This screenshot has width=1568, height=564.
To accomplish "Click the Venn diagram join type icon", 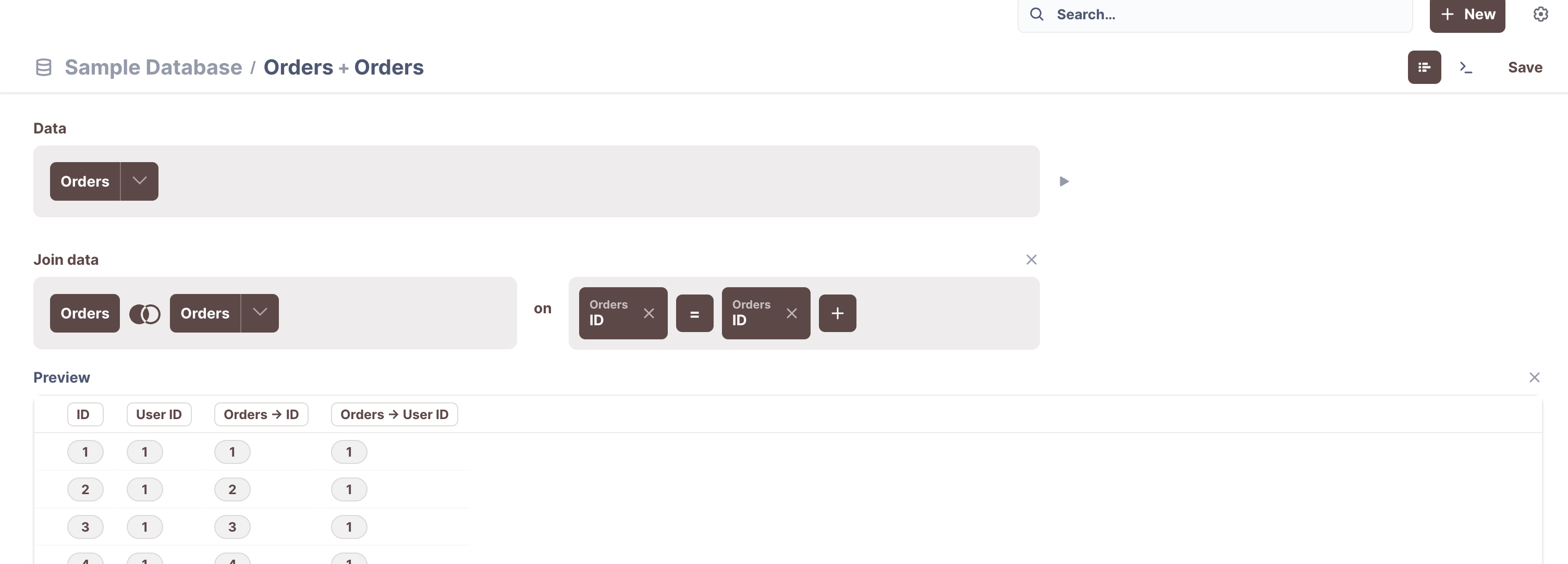I will 145,313.
